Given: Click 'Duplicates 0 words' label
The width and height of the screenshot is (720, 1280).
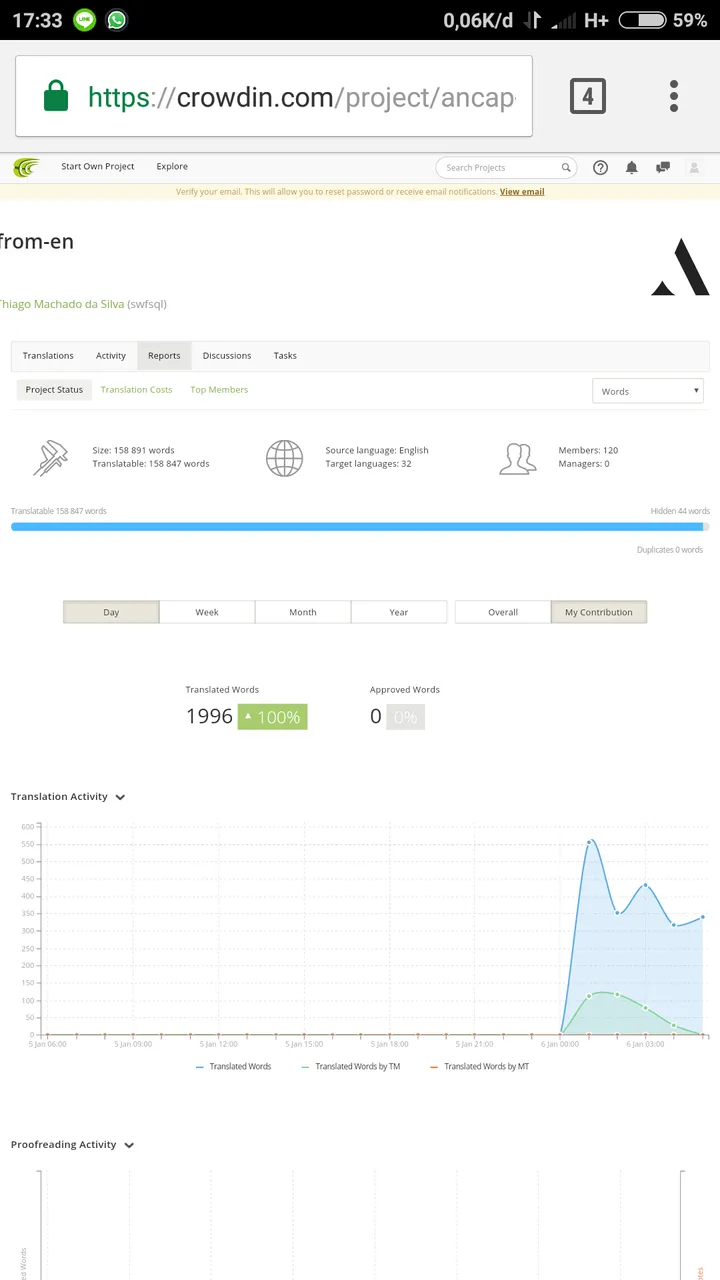Looking at the screenshot, I should coord(670,550).
